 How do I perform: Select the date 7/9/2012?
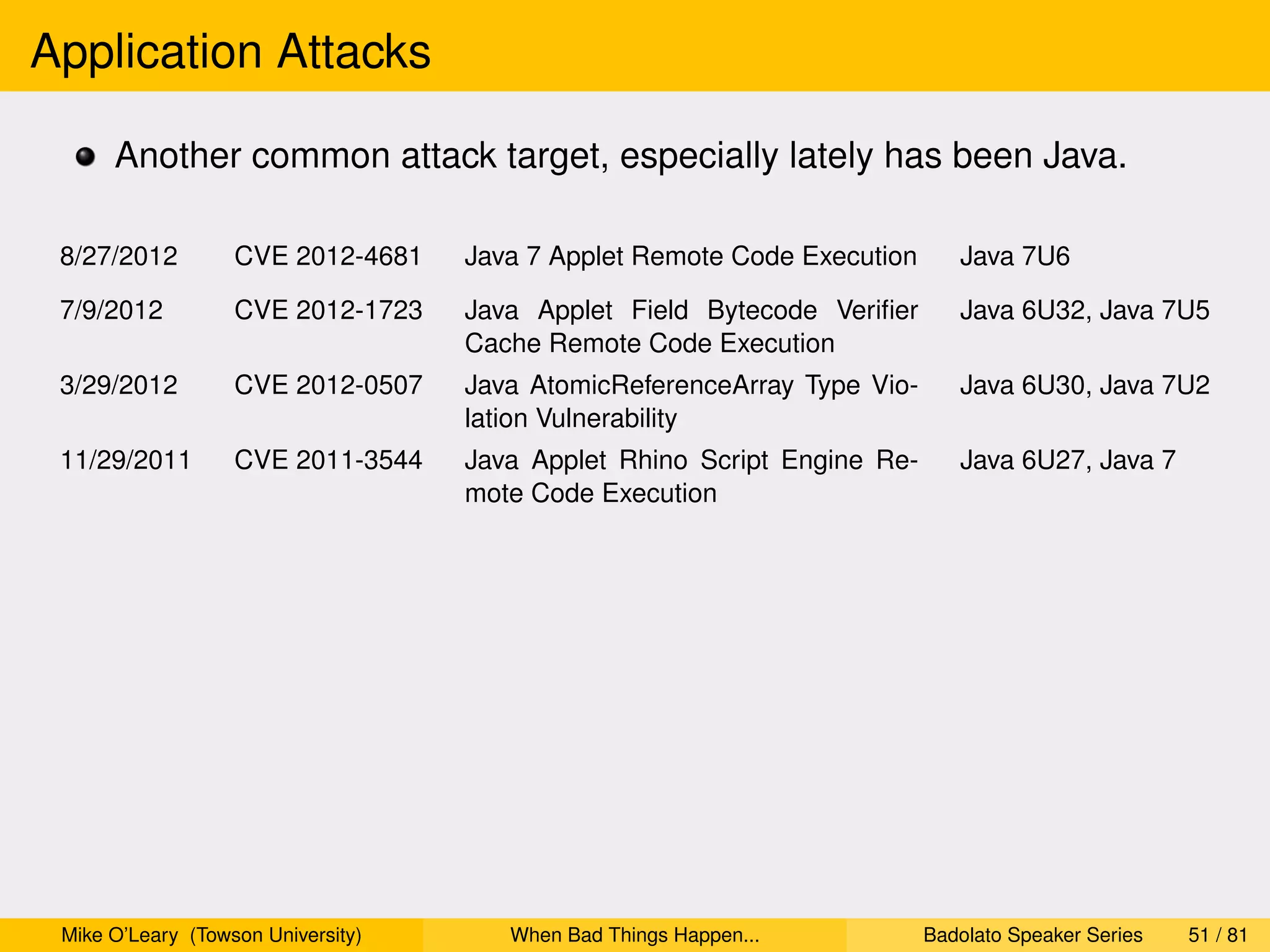[x=112, y=310]
